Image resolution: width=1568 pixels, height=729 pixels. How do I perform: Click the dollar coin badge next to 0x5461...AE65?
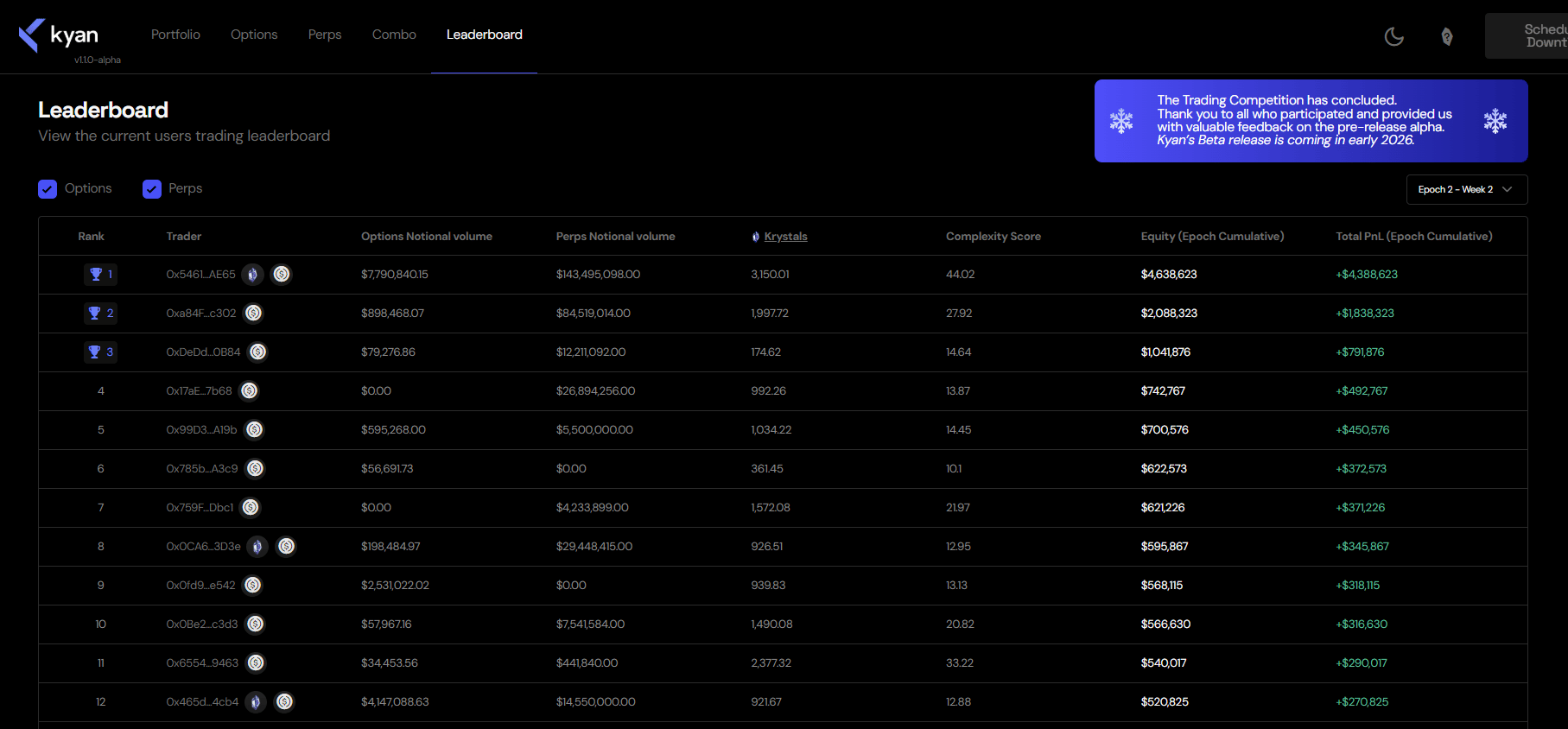coord(282,275)
